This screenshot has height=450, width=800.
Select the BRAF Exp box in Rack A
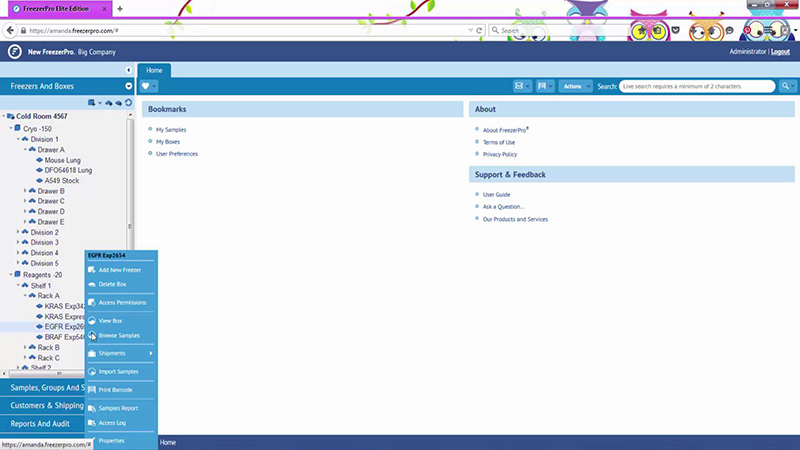64,337
